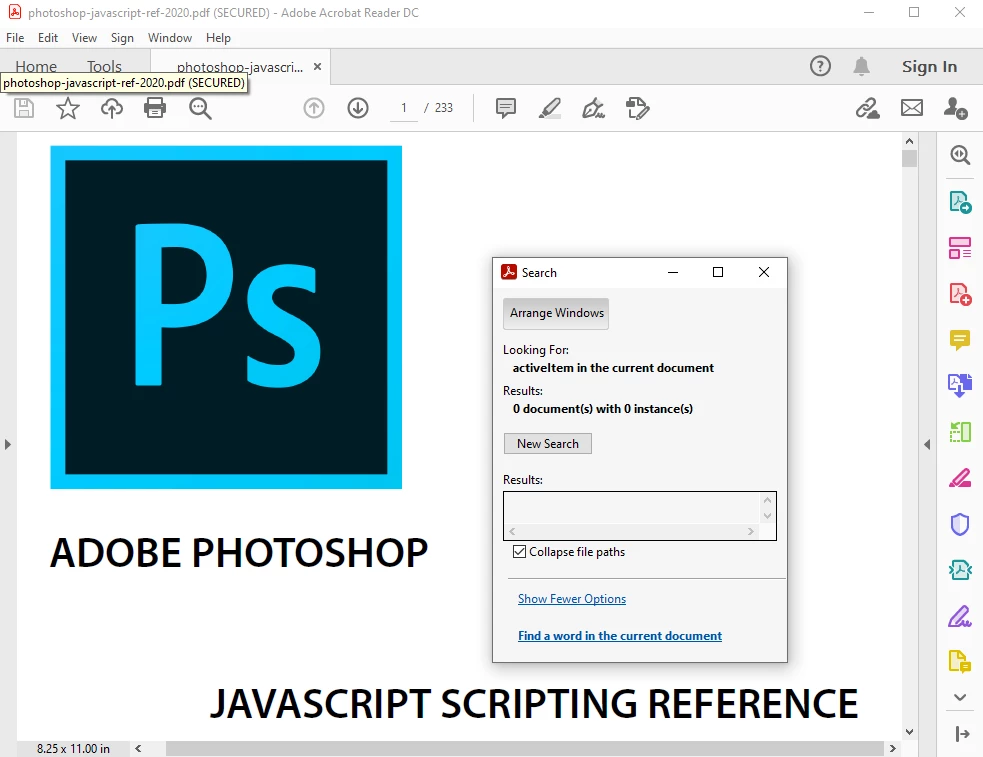Open the Sign menu
The image size is (983, 757).
click(x=122, y=38)
